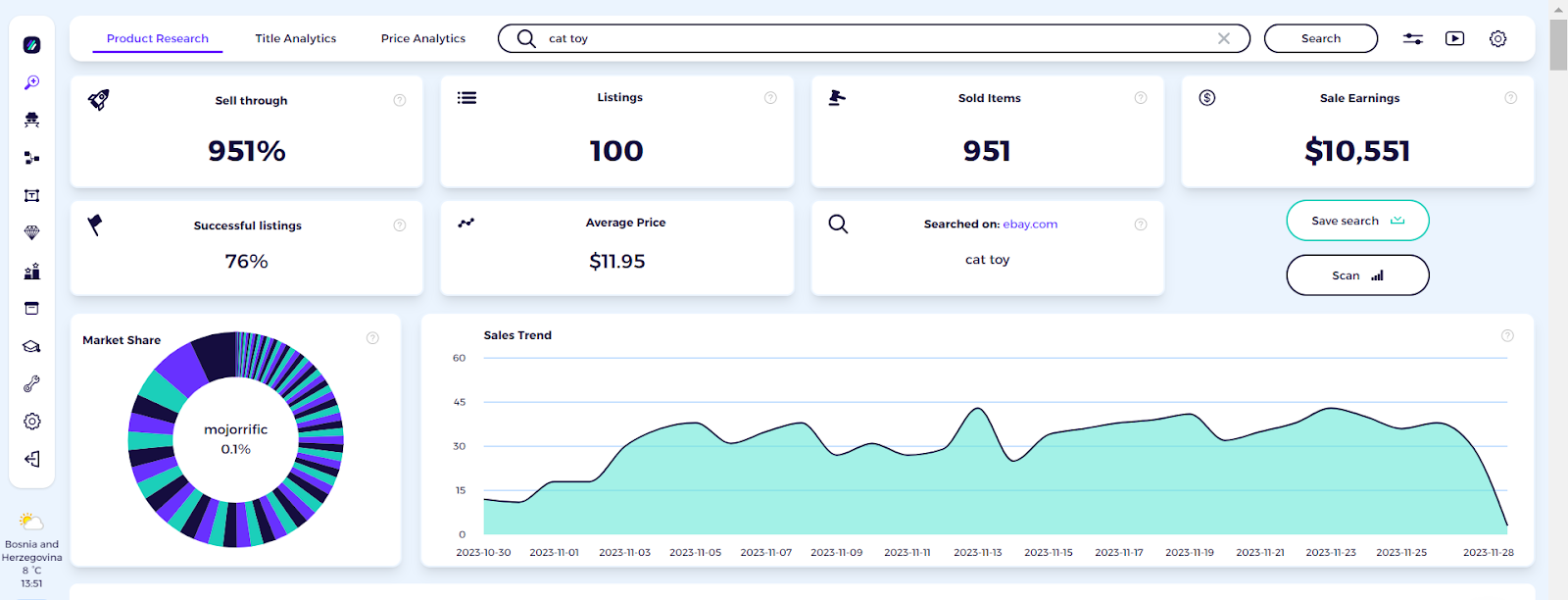Click the 2023-10-30 date on chart axis
1568x600 pixels.
483,552
